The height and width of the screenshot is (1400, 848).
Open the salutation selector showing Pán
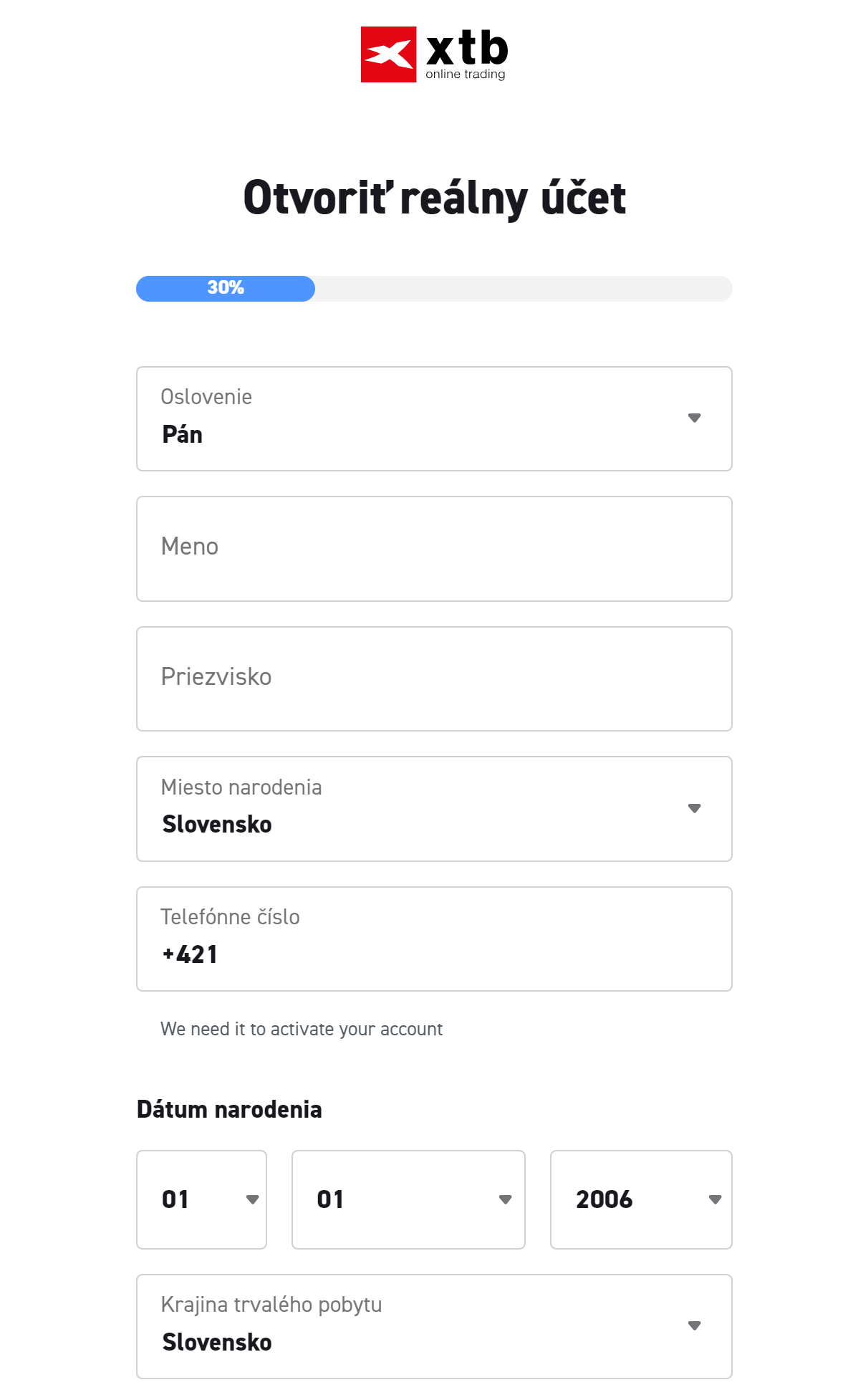tap(415, 419)
